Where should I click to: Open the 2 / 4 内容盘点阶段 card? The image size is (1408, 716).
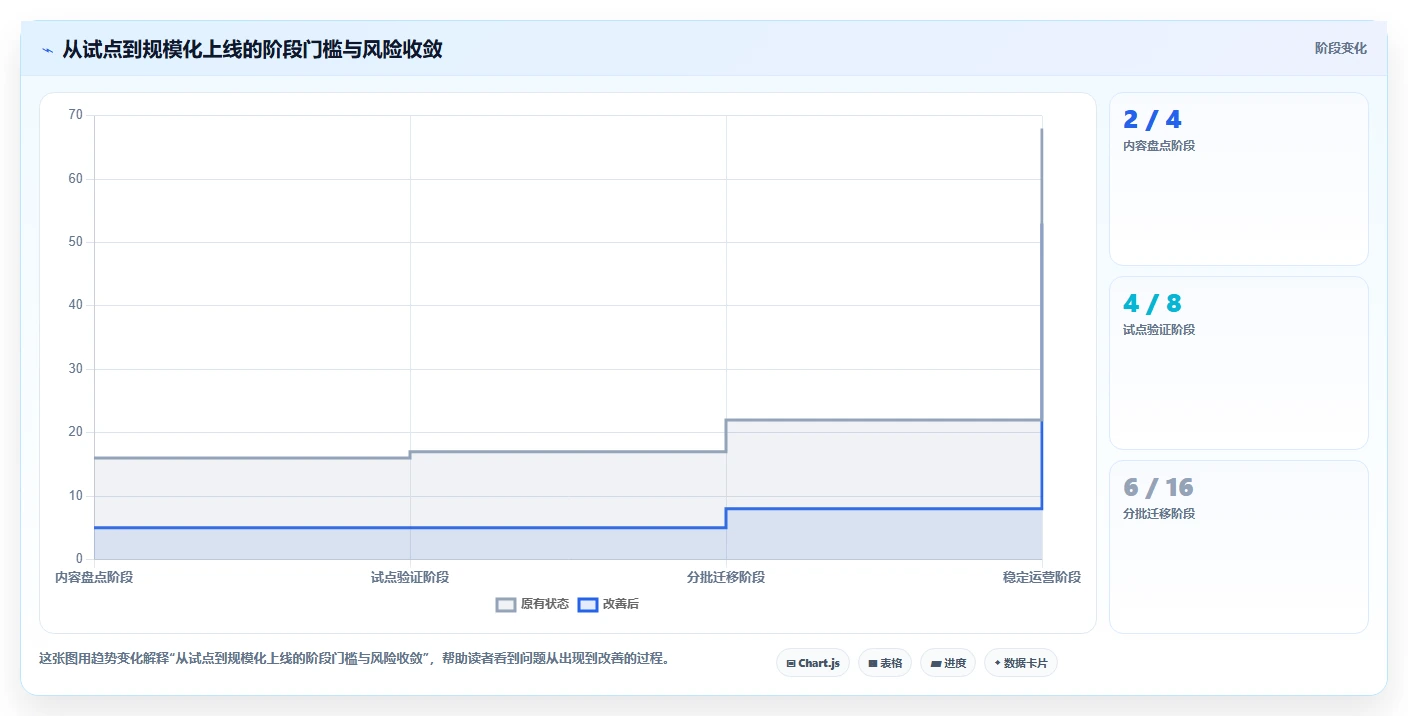click(x=1239, y=179)
